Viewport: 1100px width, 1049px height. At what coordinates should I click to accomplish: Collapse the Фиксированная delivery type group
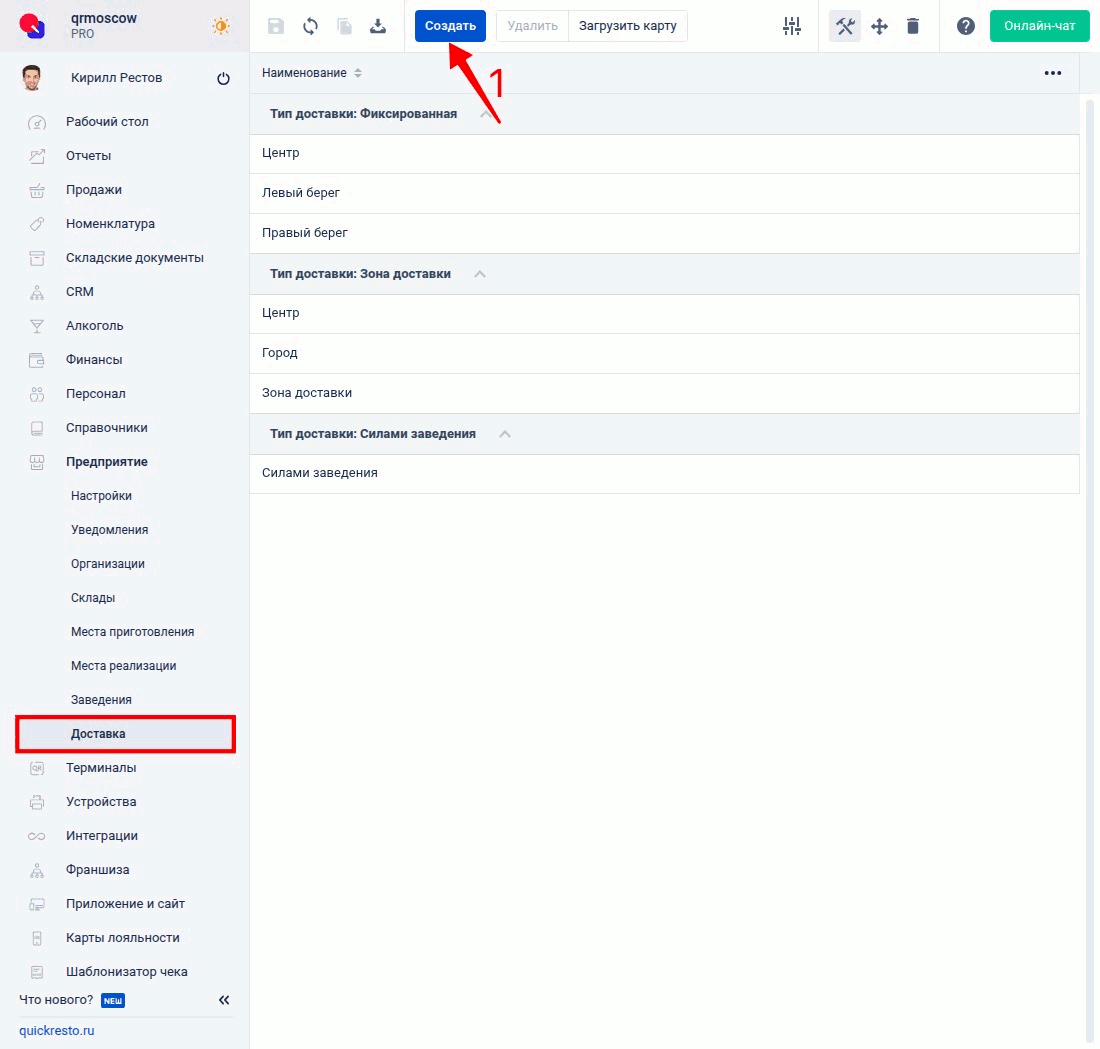(485, 114)
